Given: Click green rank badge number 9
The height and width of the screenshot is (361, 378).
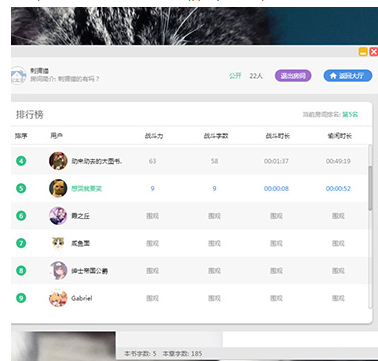Looking at the screenshot, I should (21, 298).
